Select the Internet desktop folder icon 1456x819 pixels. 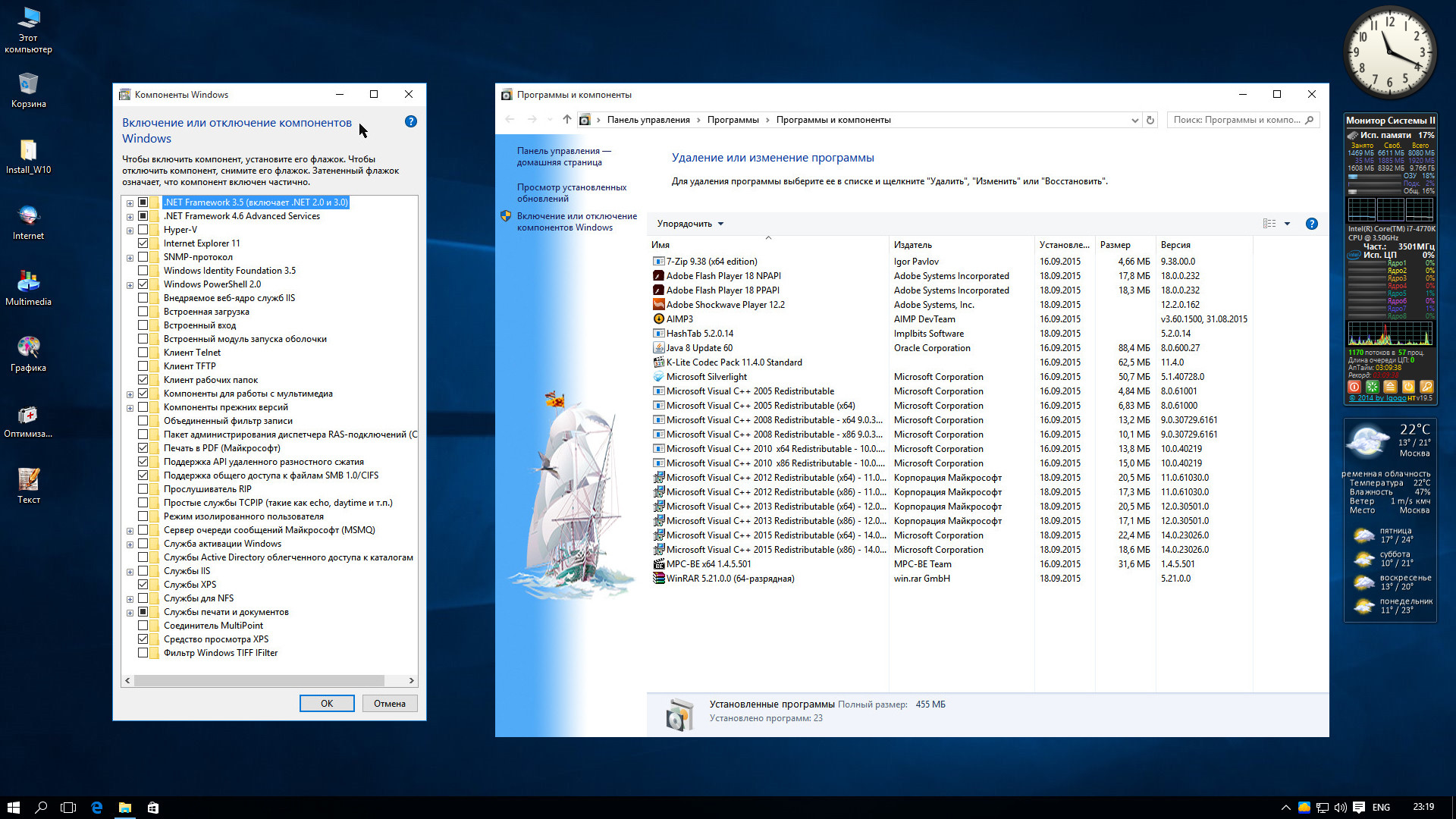pyautogui.click(x=28, y=222)
